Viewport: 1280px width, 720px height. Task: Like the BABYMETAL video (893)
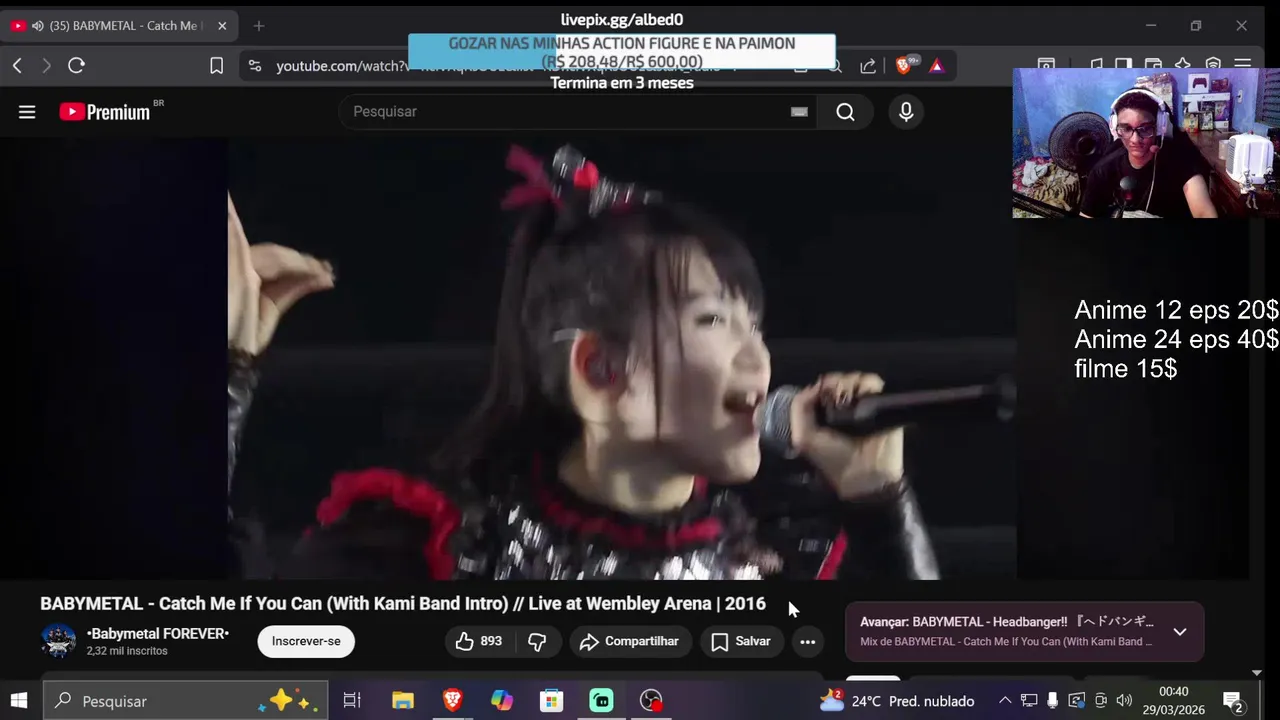pyautogui.click(x=479, y=642)
